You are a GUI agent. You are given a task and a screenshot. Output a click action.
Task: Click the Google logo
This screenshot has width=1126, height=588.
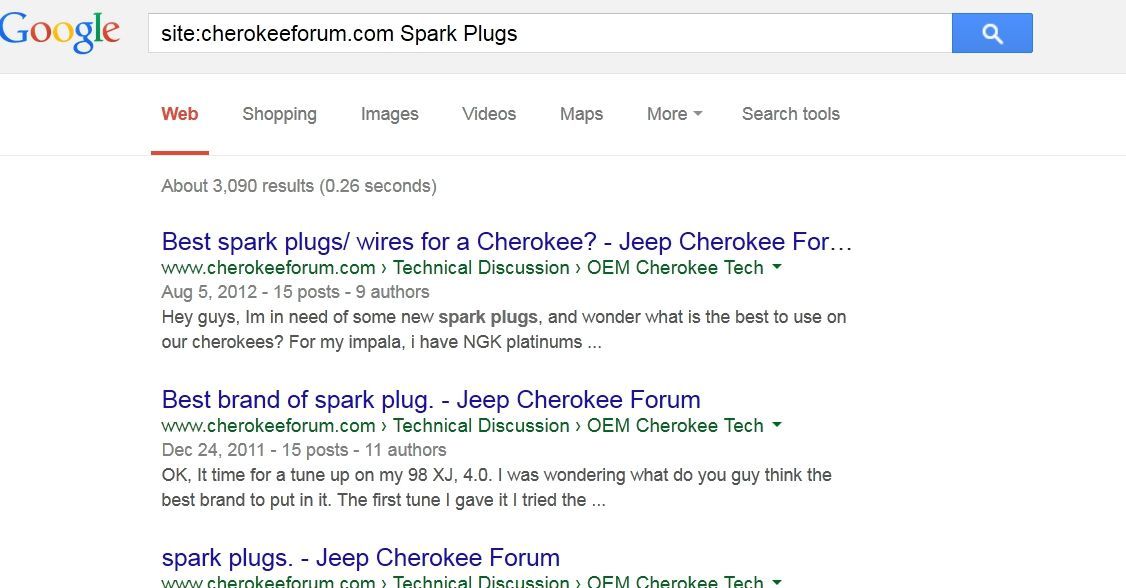tap(60, 32)
